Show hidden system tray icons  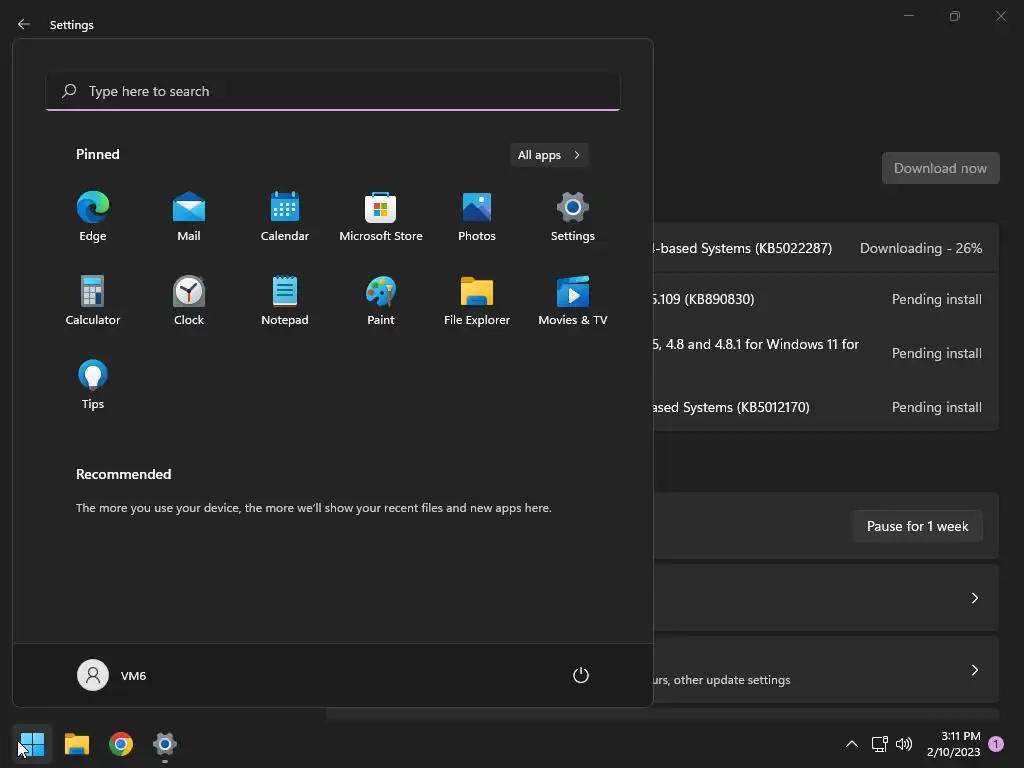click(852, 744)
